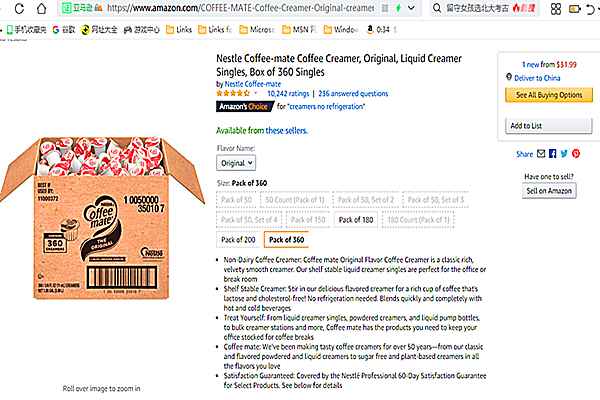Open the MSN bookmark in bookmarks bar
Screen dimensions: 600x400
tap(293, 29)
